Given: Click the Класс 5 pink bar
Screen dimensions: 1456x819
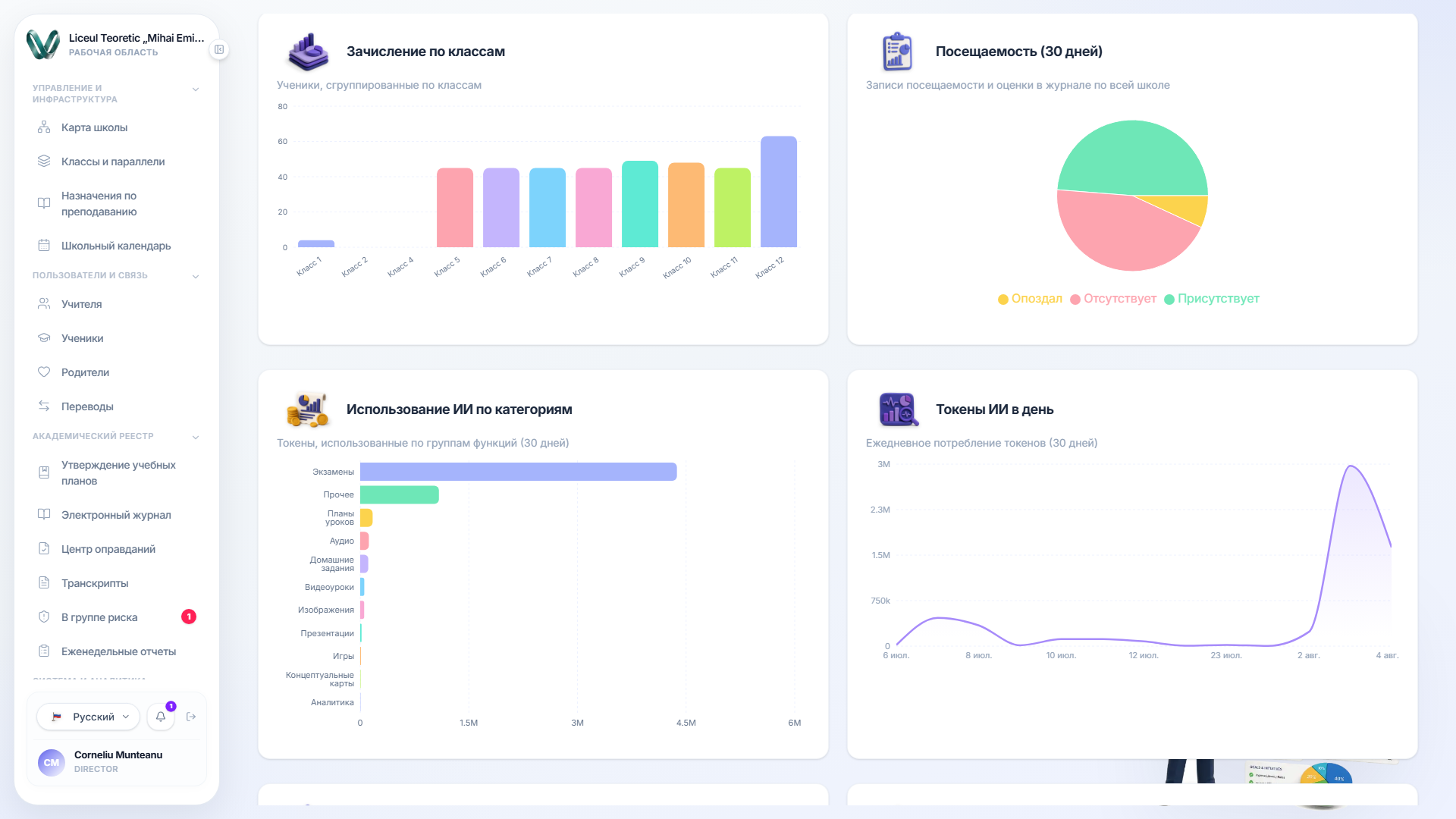Looking at the screenshot, I should [455, 208].
